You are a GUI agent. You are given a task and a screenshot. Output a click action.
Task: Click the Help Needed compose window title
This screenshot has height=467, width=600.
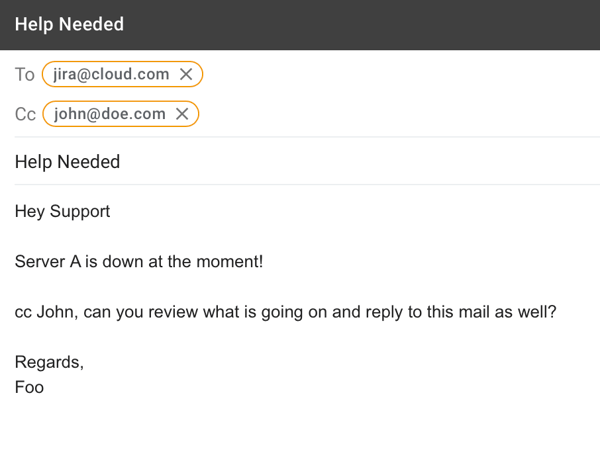tap(69, 24)
